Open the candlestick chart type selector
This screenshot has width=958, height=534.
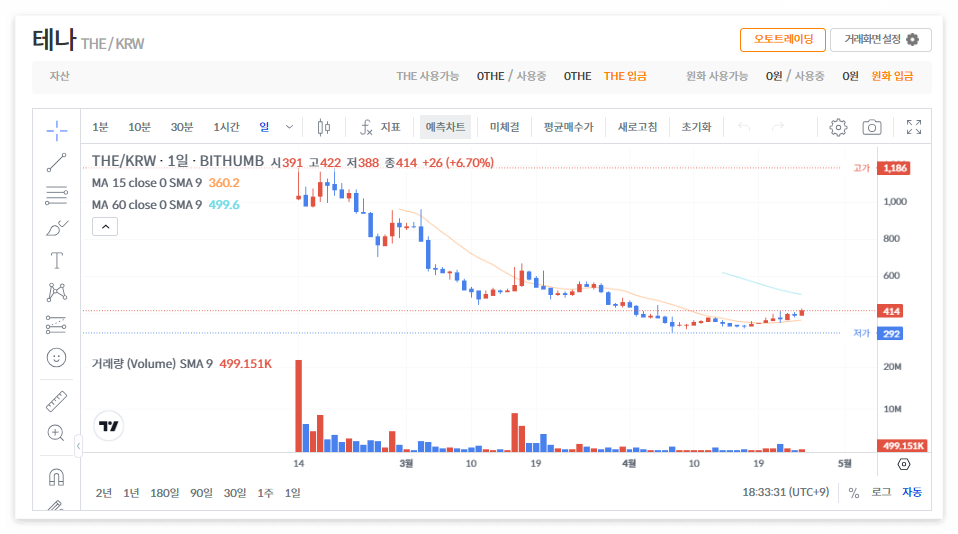[x=324, y=127]
